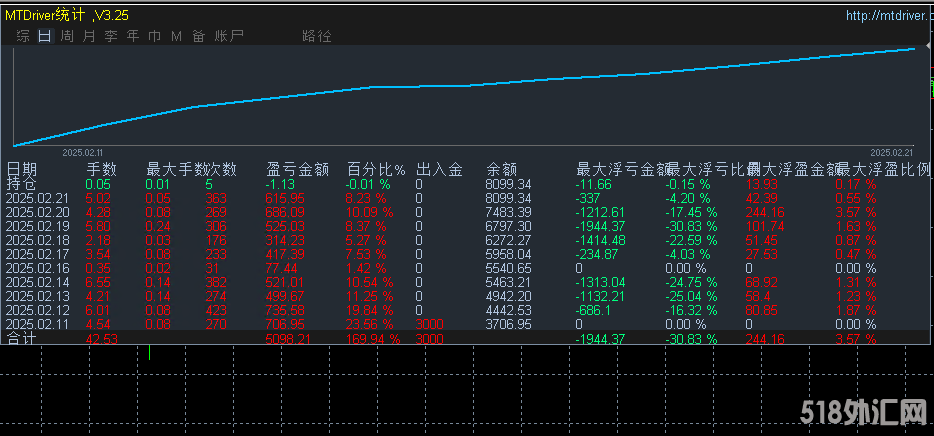The width and height of the screenshot is (934, 436).
Task: Select the 2025.02.16 date row
Action: tap(38, 269)
